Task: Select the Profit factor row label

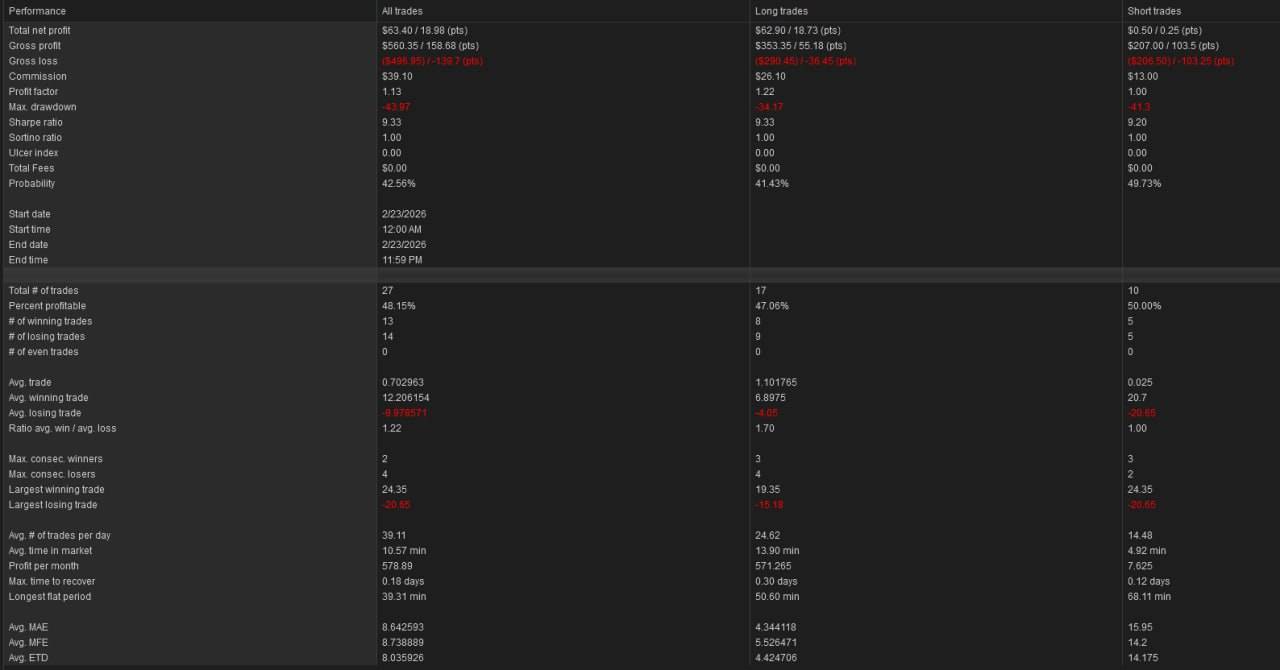Action: (x=33, y=92)
